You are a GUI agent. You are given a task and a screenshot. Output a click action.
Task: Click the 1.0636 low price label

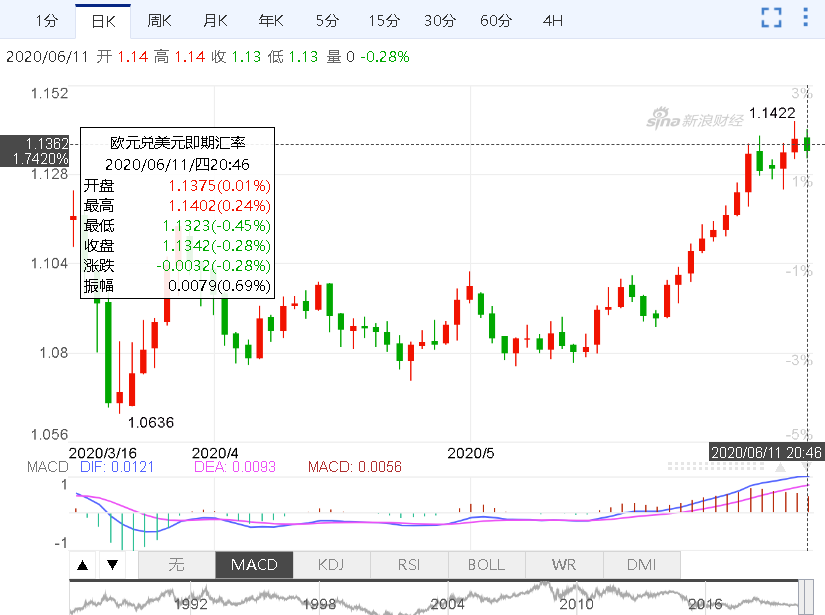click(151, 422)
